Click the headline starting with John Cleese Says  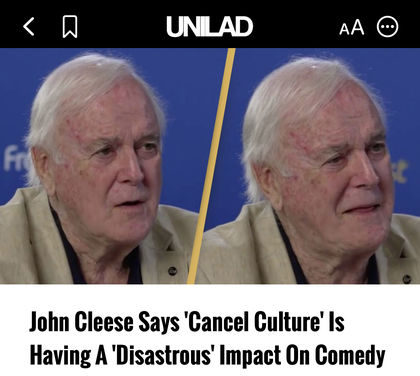[x=207, y=339]
